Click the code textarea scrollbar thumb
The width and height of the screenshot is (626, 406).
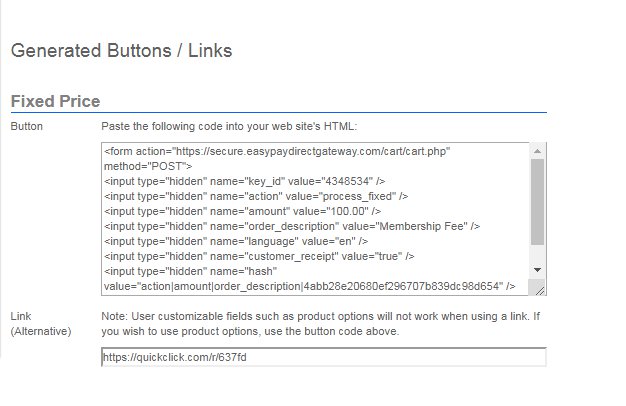click(x=537, y=202)
